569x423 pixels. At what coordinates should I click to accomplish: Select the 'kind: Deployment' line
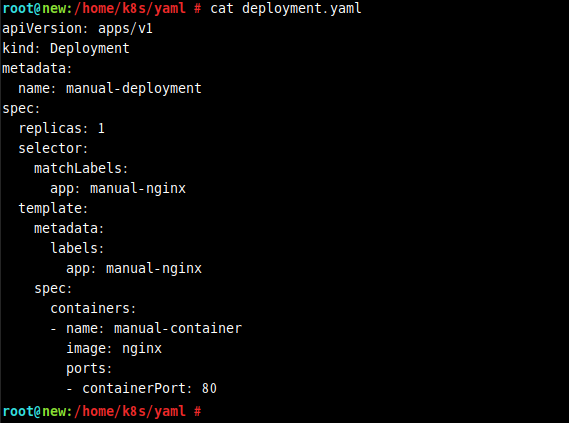coord(66,48)
